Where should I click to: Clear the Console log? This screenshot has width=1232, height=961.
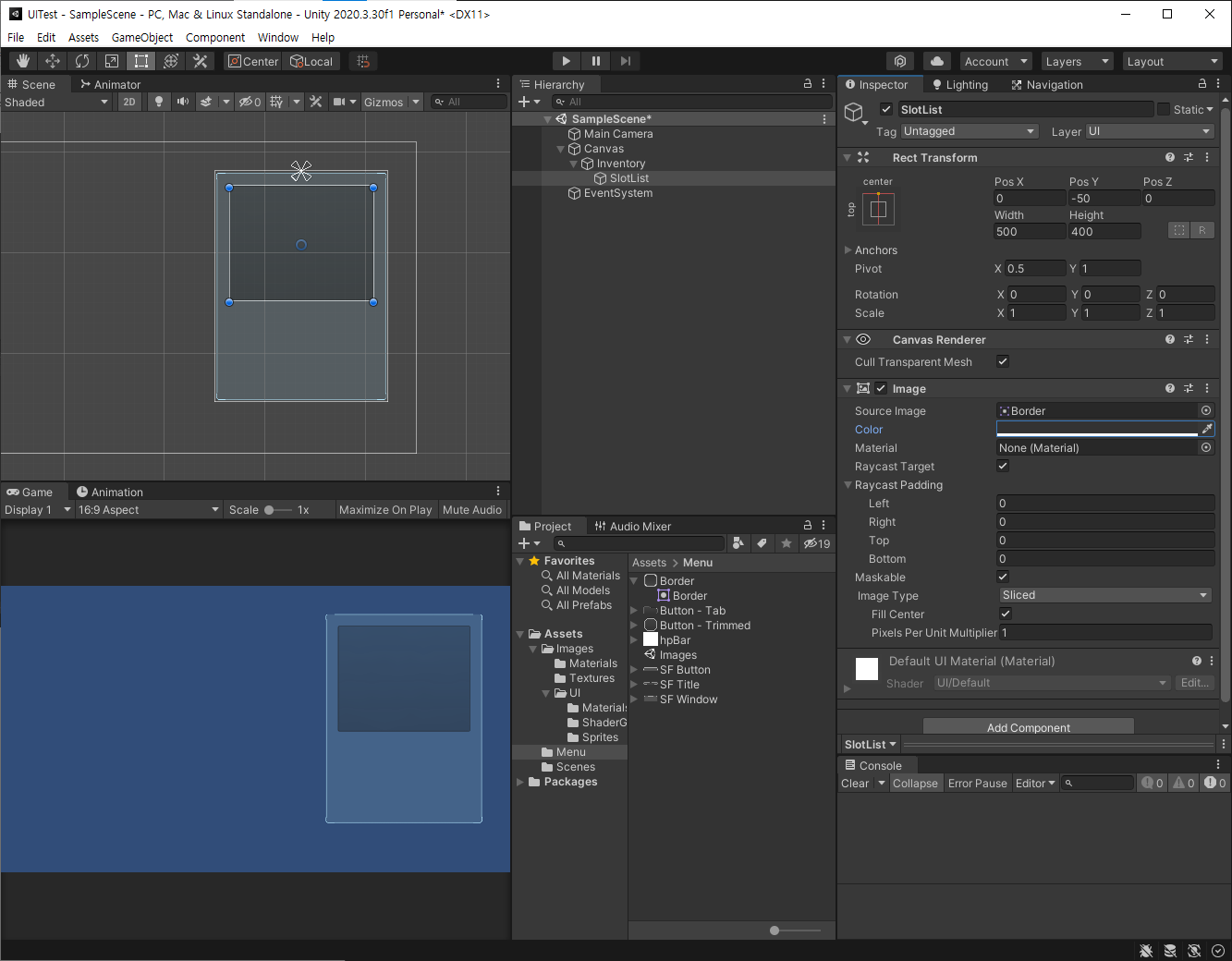pyautogui.click(x=855, y=783)
